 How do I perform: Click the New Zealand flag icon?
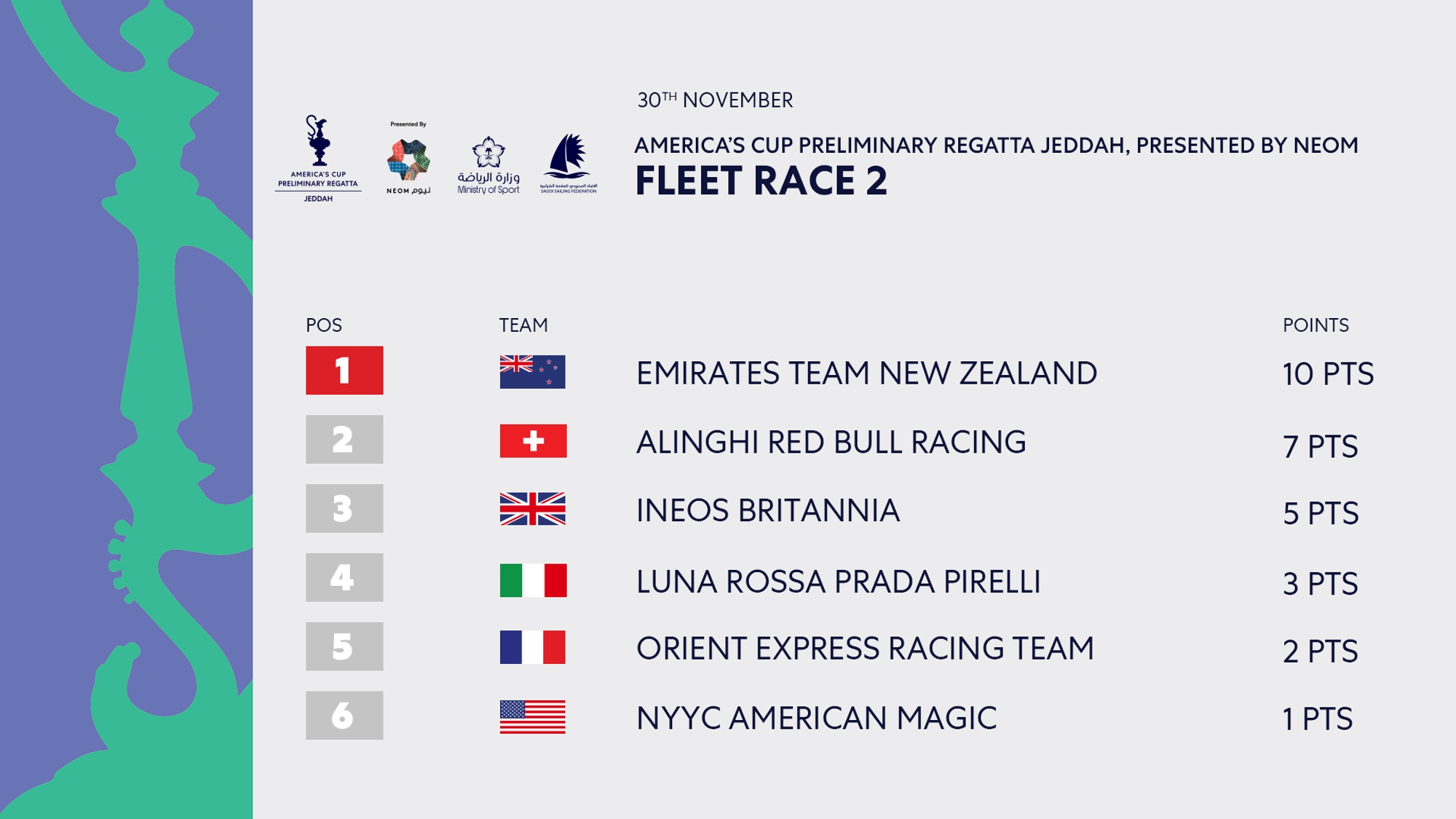[x=533, y=371]
